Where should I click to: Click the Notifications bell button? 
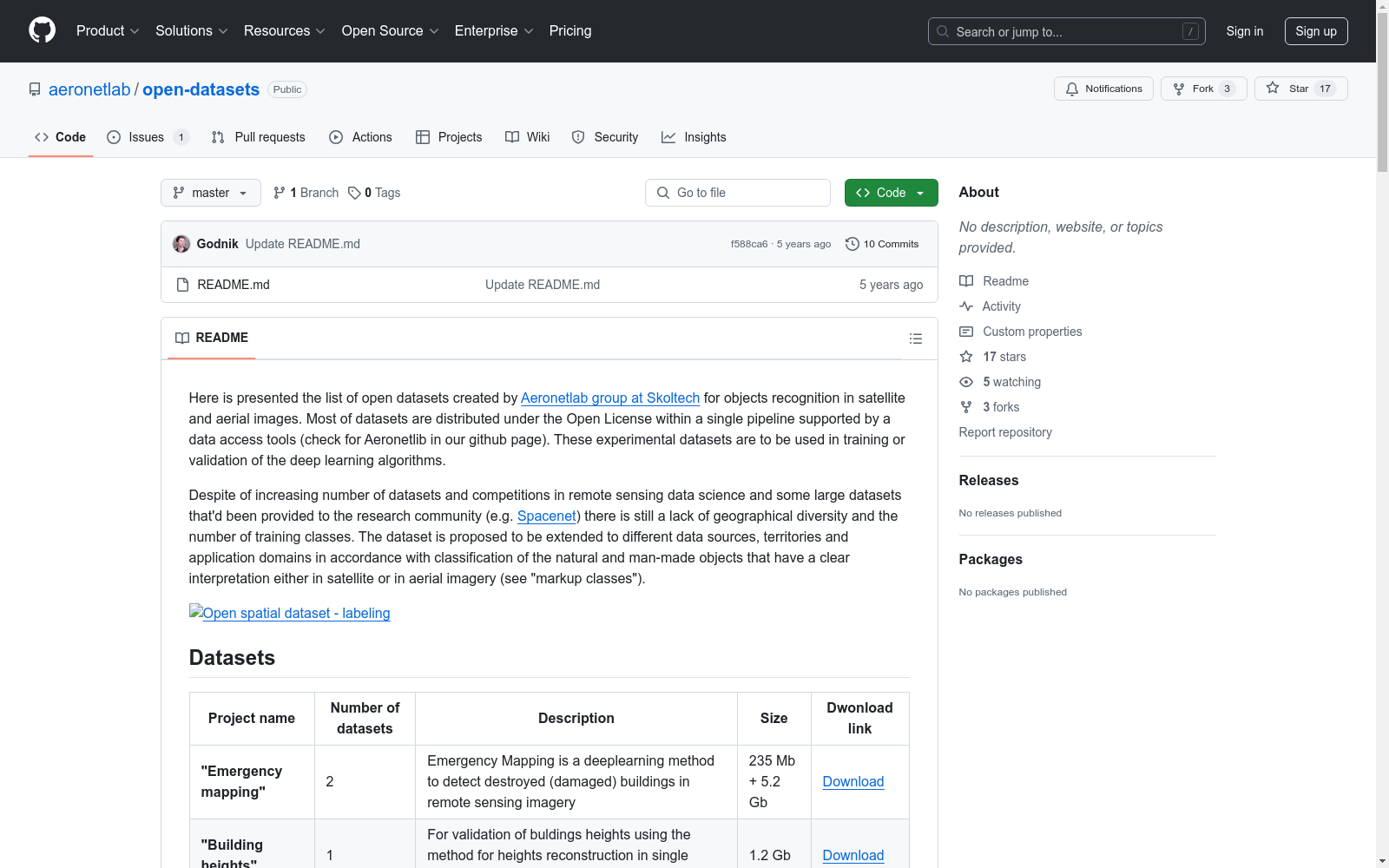pos(1103,89)
